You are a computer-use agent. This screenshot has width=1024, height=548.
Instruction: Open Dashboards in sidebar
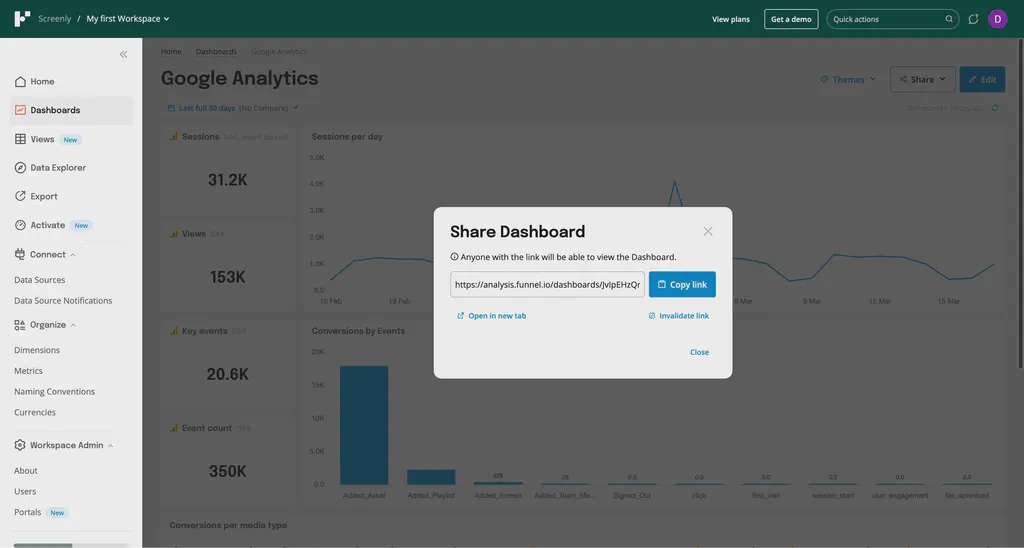coord(72,110)
